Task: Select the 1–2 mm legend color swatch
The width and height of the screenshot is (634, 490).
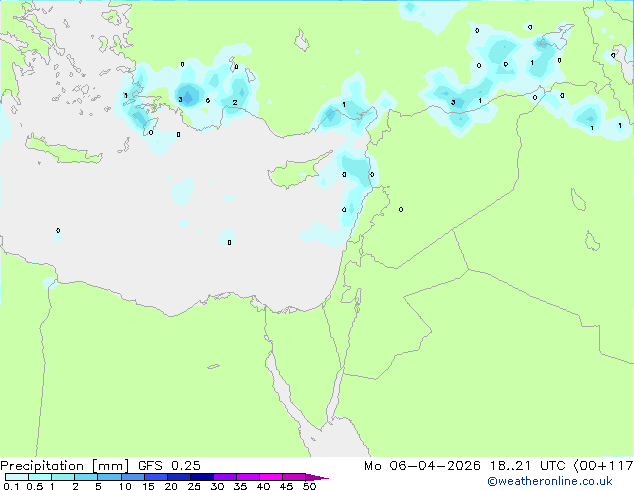Action: 63,477
